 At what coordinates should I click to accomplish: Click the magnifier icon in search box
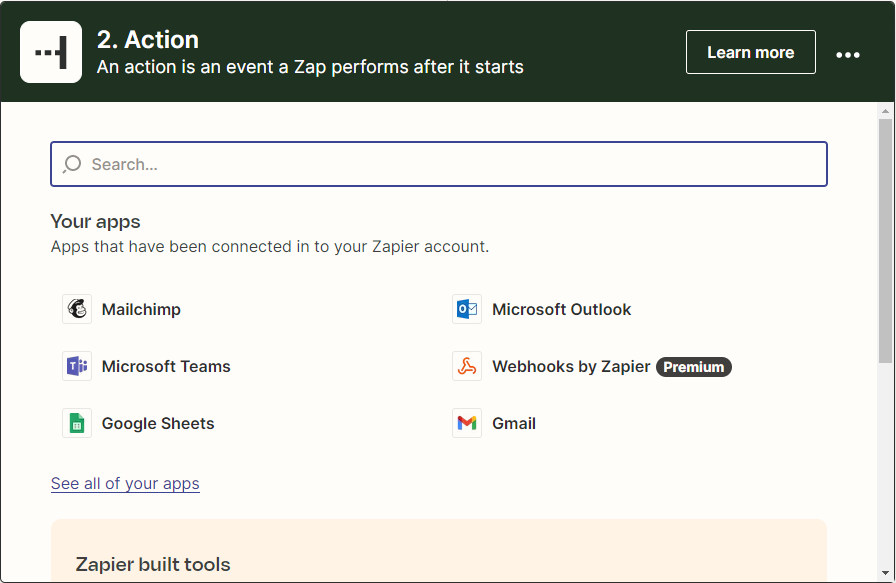[72, 164]
